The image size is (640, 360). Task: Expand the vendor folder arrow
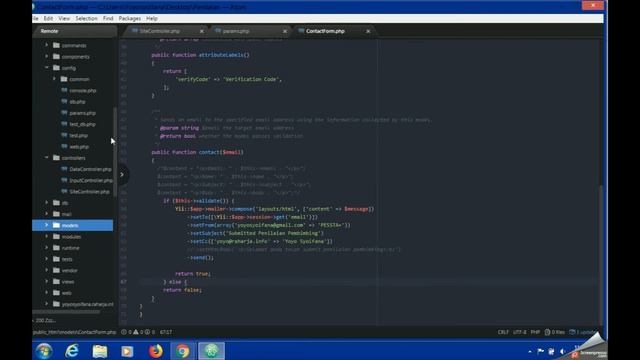pos(47,270)
